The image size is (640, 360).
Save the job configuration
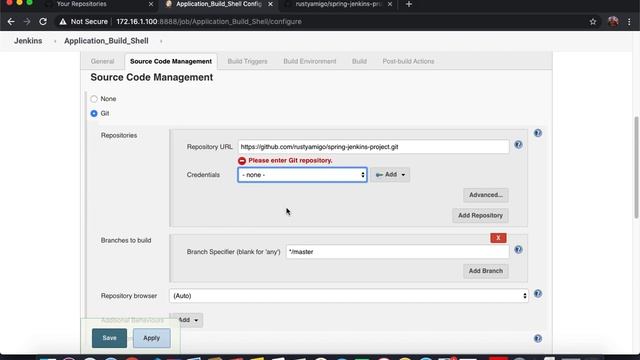(109, 338)
